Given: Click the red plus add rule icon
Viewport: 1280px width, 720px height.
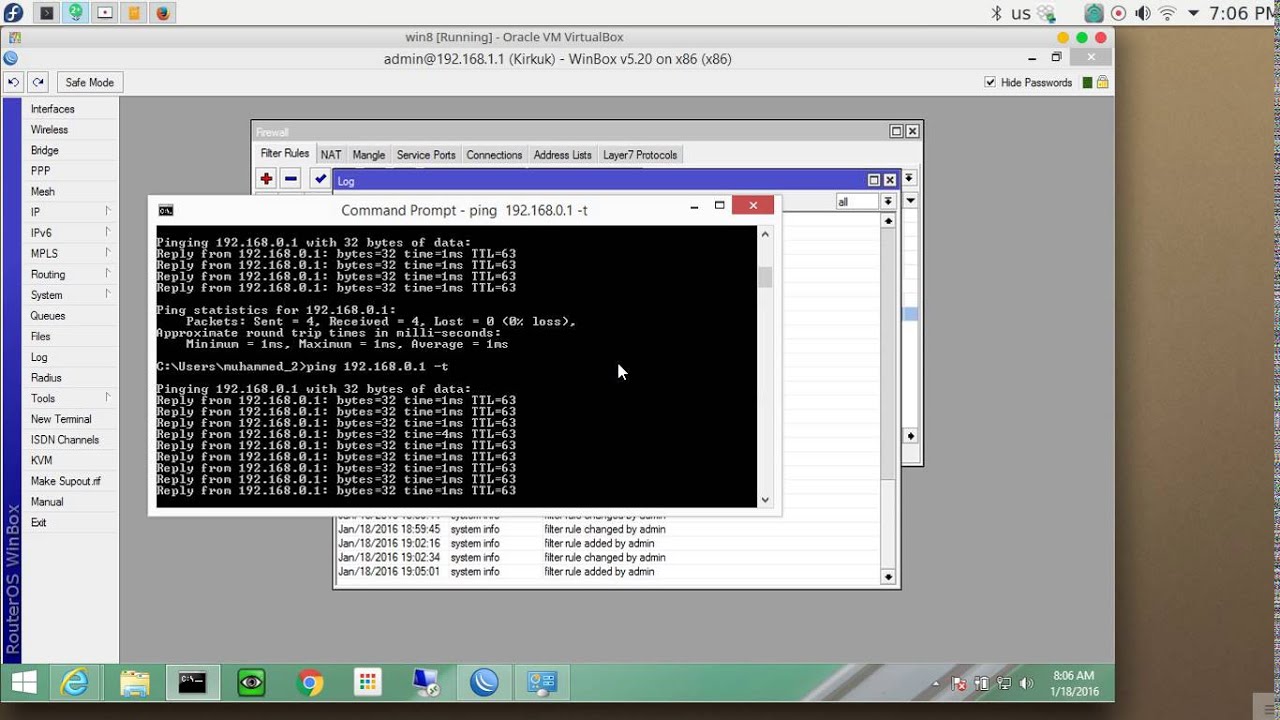Looking at the screenshot, I should pos(266,179).
